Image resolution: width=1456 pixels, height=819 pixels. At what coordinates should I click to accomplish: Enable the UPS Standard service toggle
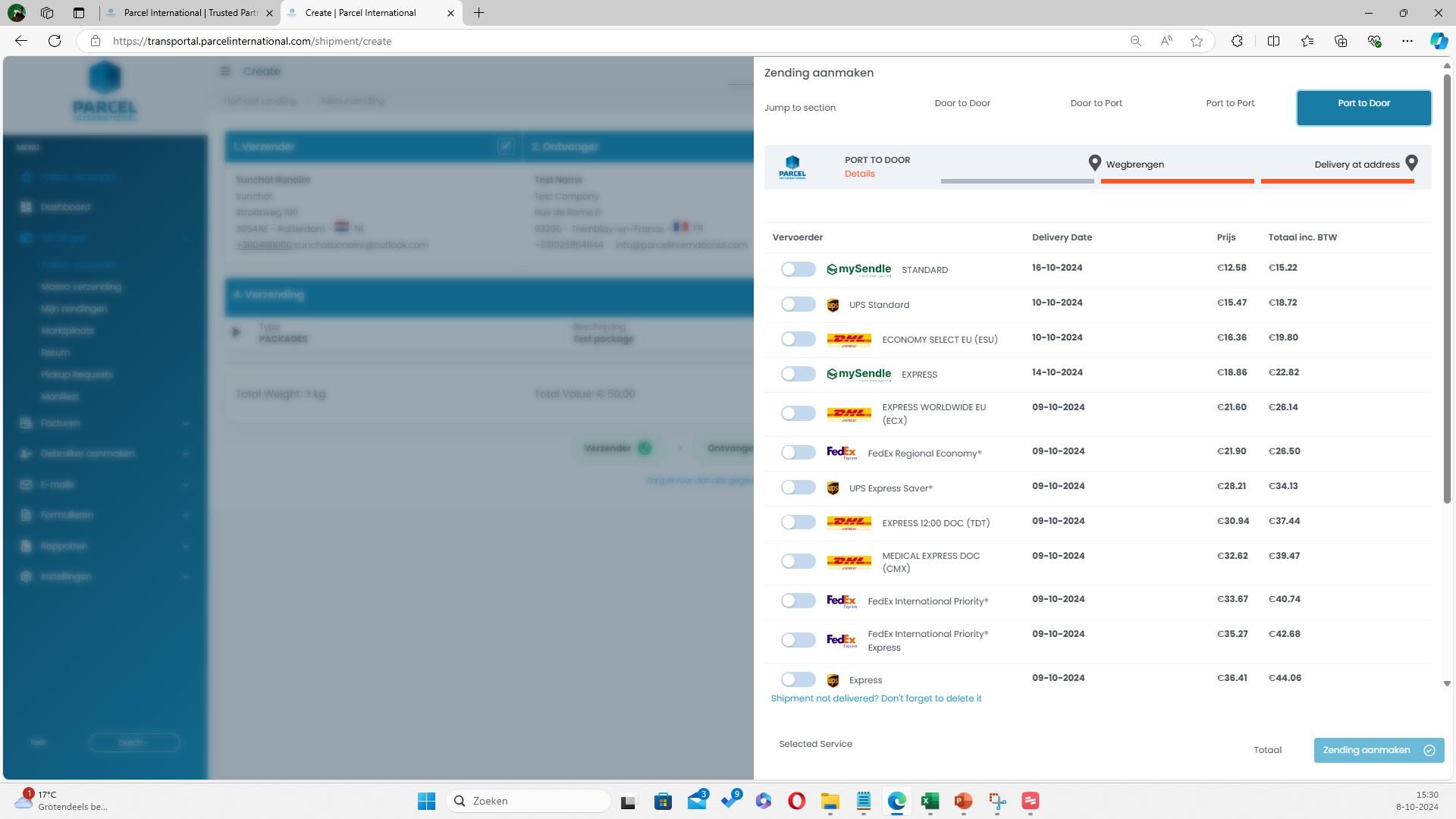click(798, 304)
